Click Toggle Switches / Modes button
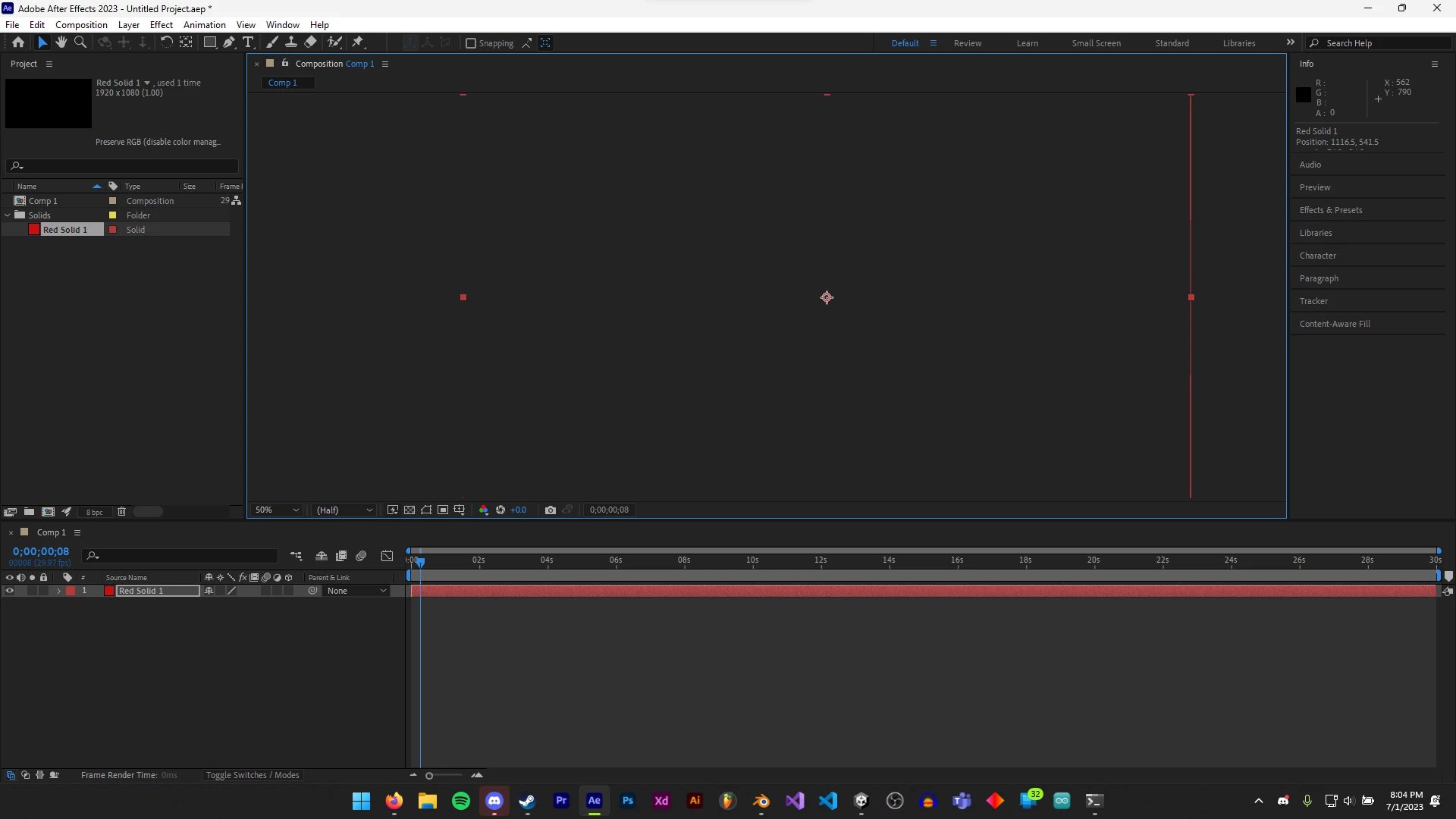 click(x=253, y=776)
